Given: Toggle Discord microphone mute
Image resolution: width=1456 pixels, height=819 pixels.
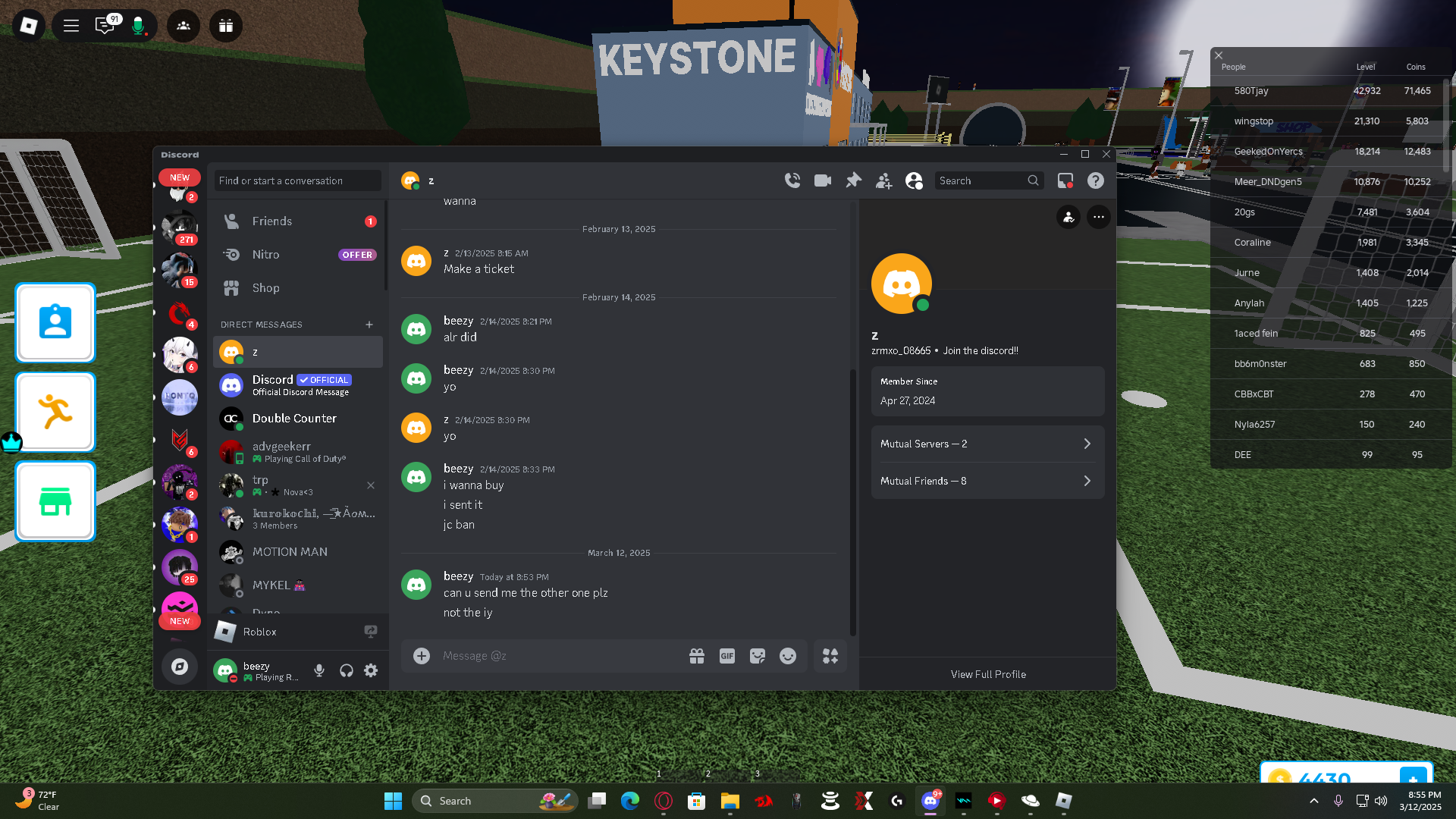Looking at the screenshot, I should click(319, 670).
